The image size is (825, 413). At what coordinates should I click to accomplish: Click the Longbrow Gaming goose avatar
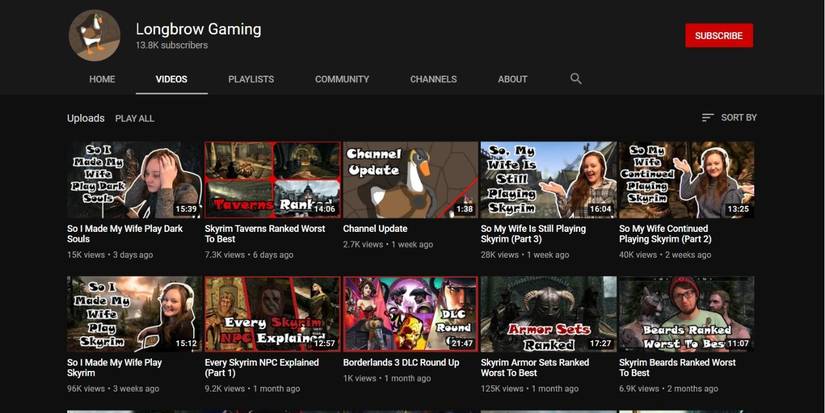[94, 36]
